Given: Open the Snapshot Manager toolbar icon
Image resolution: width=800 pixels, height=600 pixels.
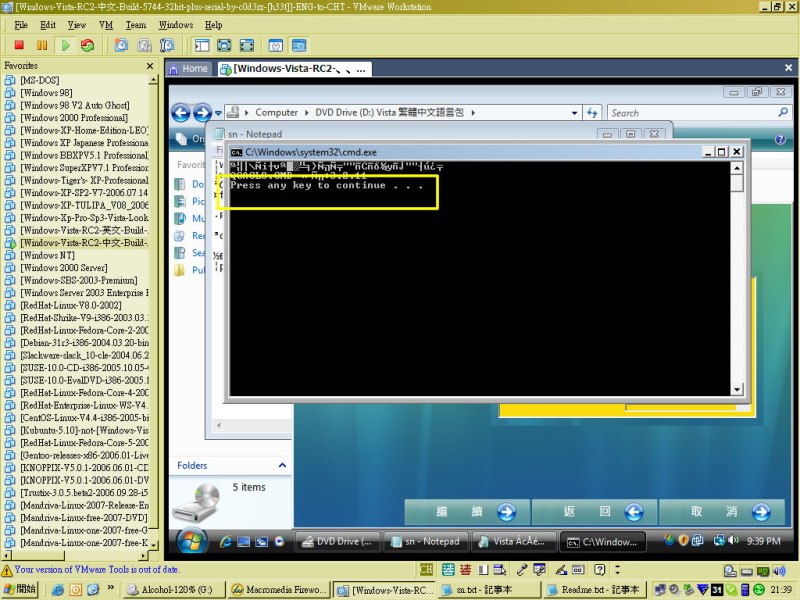Looking at the screenshot, I should 167,45.
